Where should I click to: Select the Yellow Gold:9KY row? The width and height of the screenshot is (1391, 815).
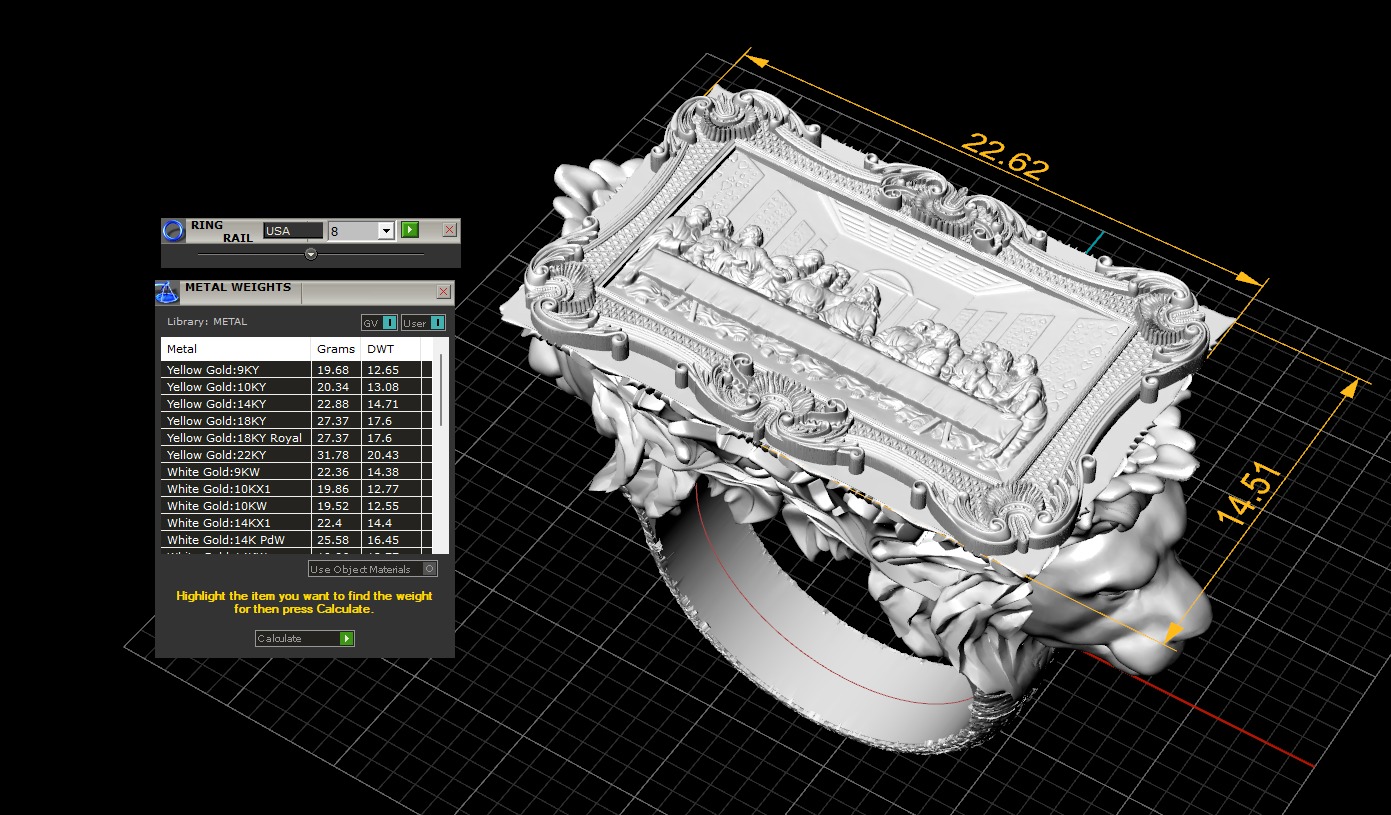(x=297, y=370)
